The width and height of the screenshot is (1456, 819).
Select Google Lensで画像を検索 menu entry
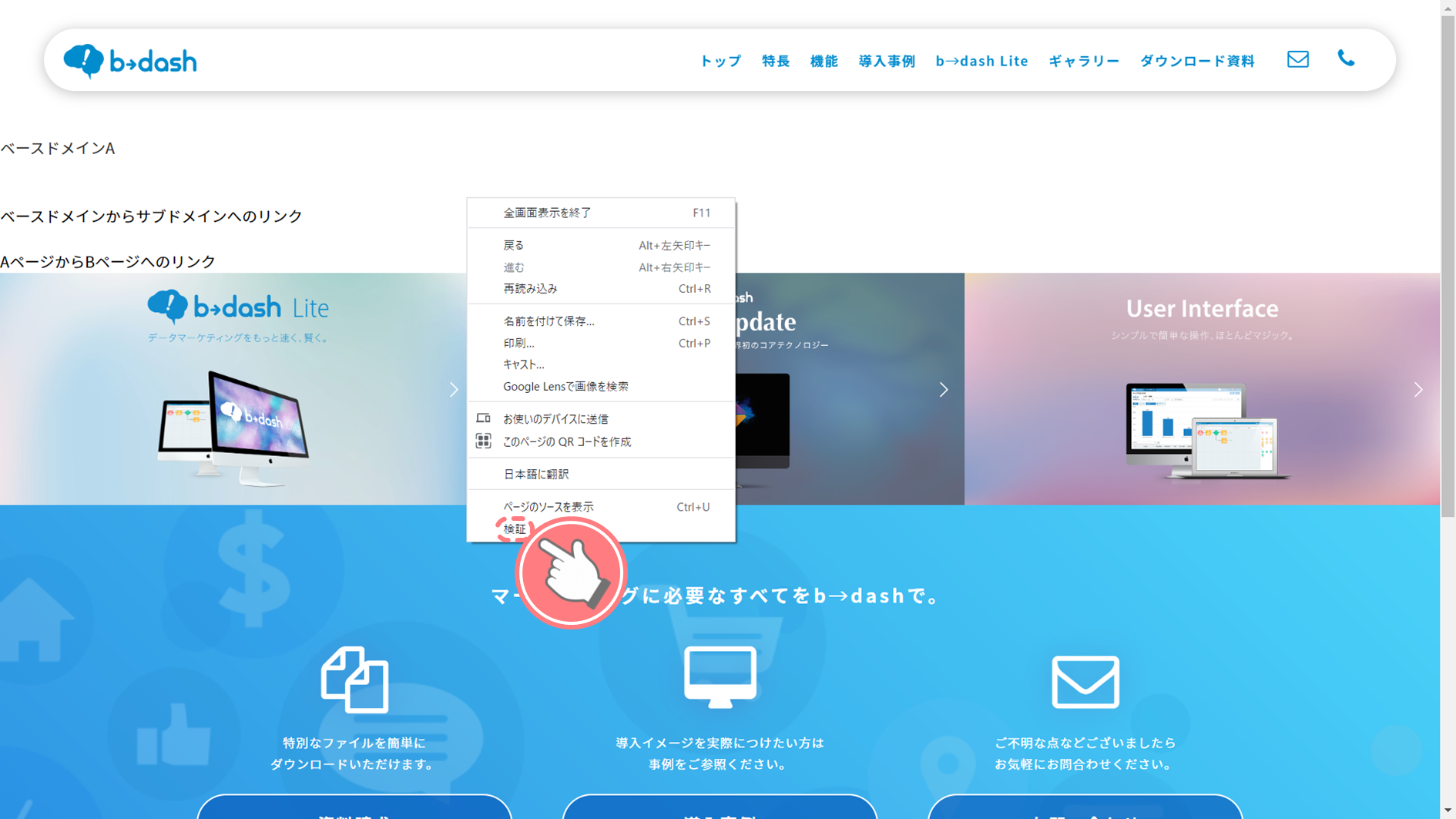click(x=601, y=386)
